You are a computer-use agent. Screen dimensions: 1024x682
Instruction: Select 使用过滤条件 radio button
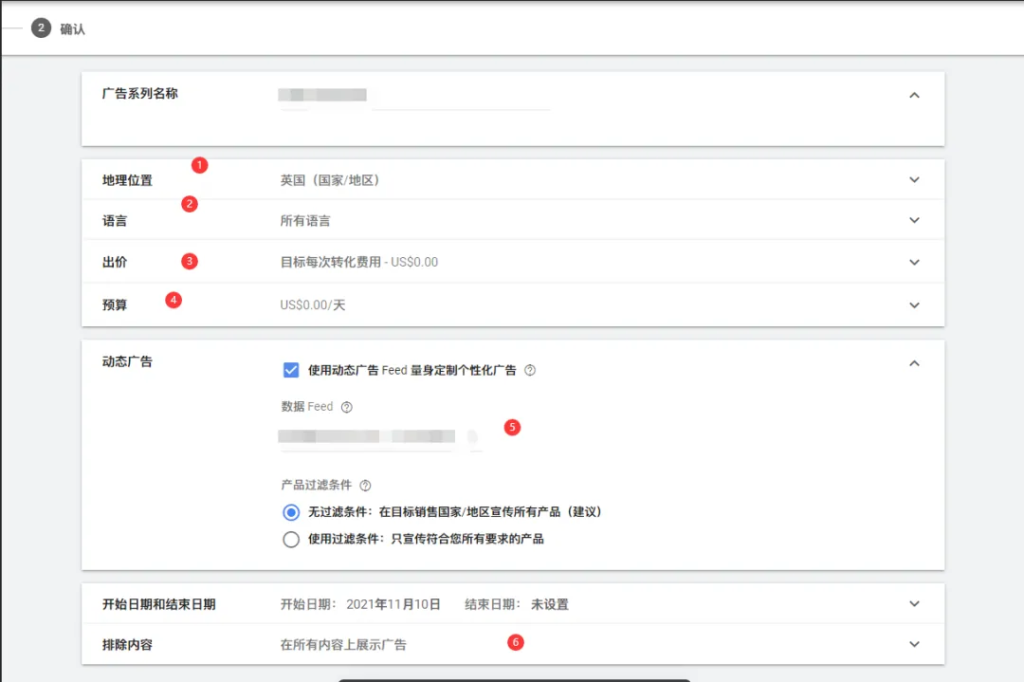pyautogui.click(x=291, y=540)
